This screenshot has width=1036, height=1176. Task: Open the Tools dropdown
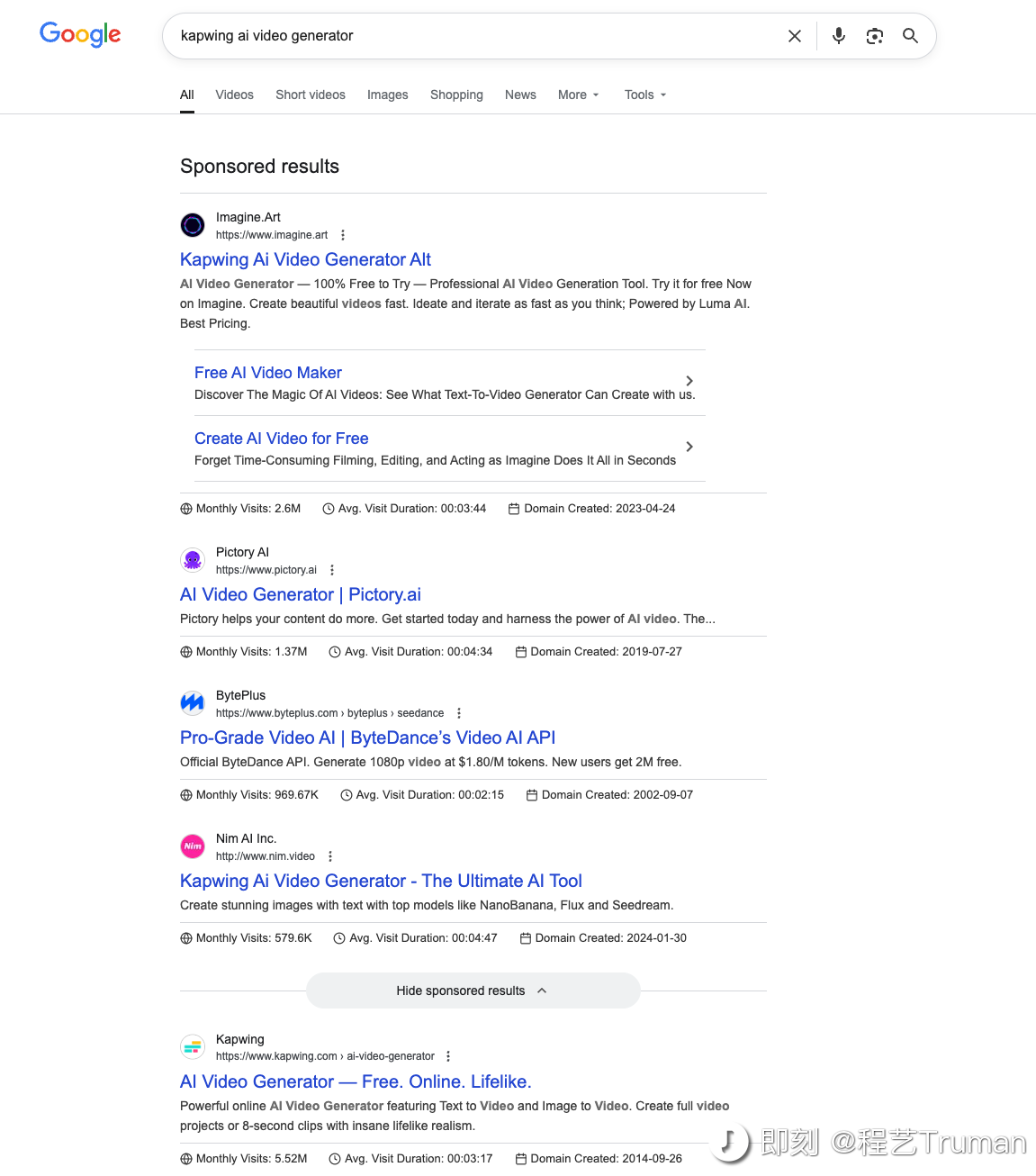[x=645, y=95]
